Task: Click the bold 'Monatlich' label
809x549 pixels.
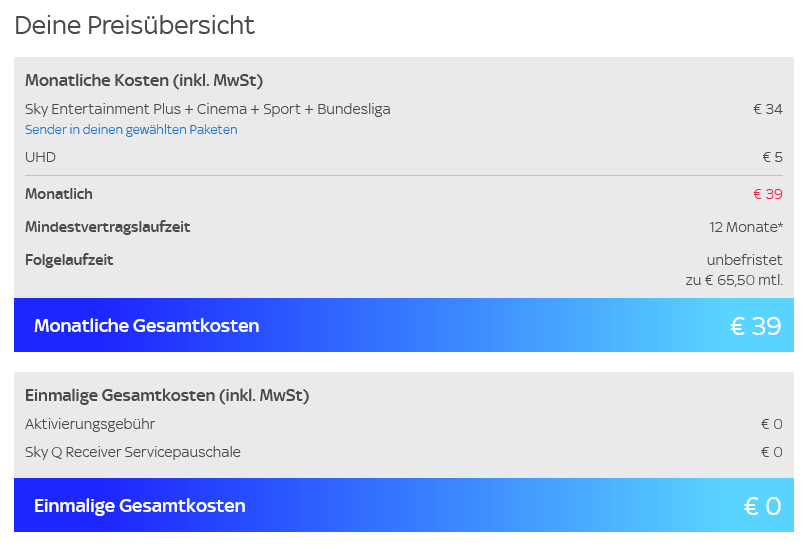Action: click(59, 194)
